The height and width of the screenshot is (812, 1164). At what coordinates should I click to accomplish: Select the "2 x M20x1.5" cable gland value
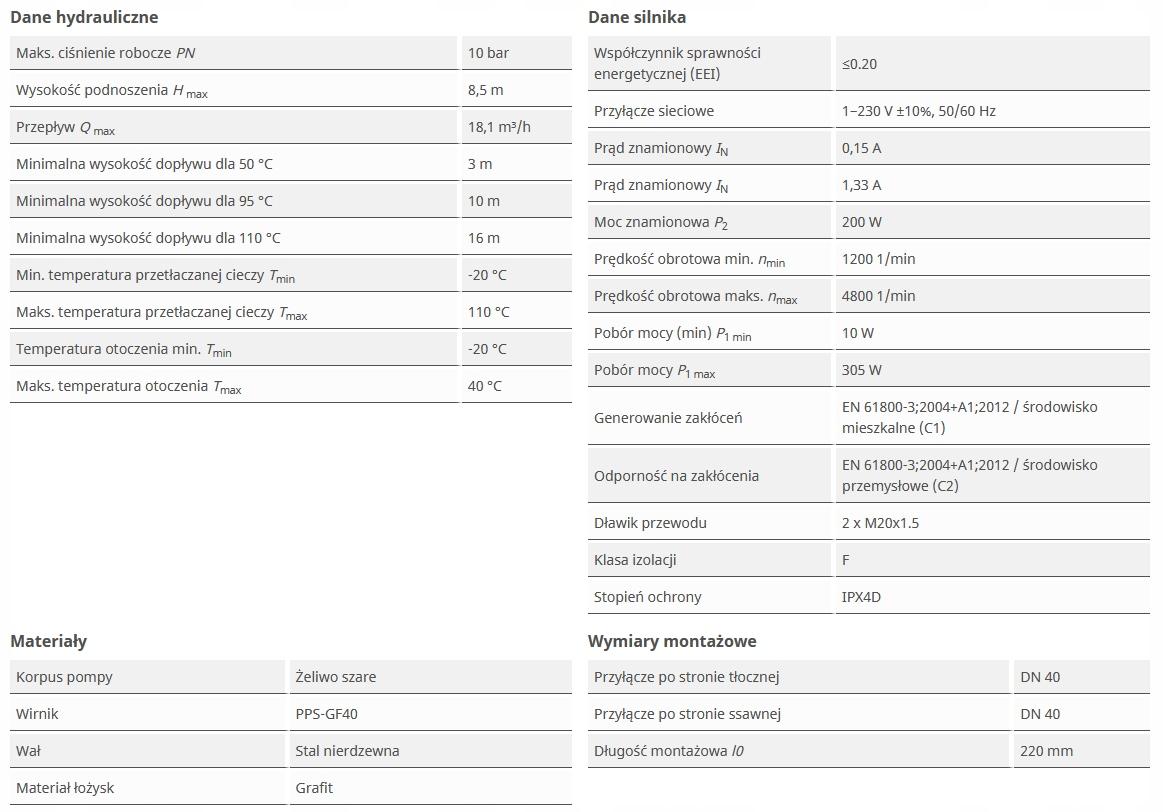pyautogui.click(x=882, y=523)
